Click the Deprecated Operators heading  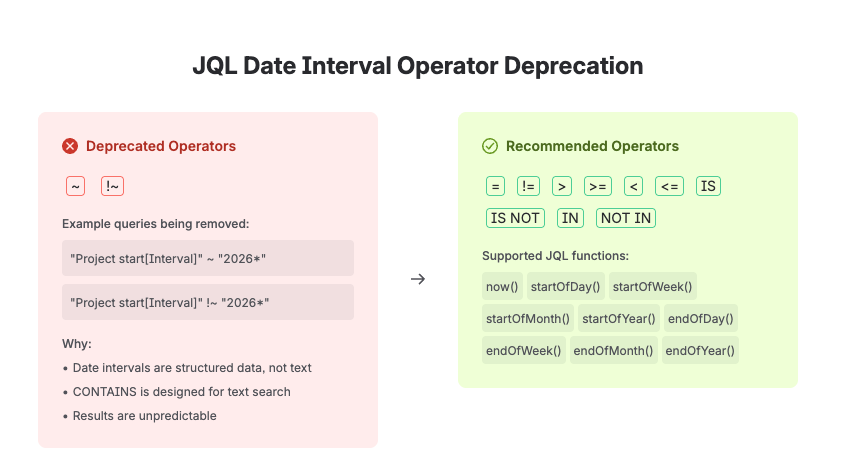click(x=161, y=146)
